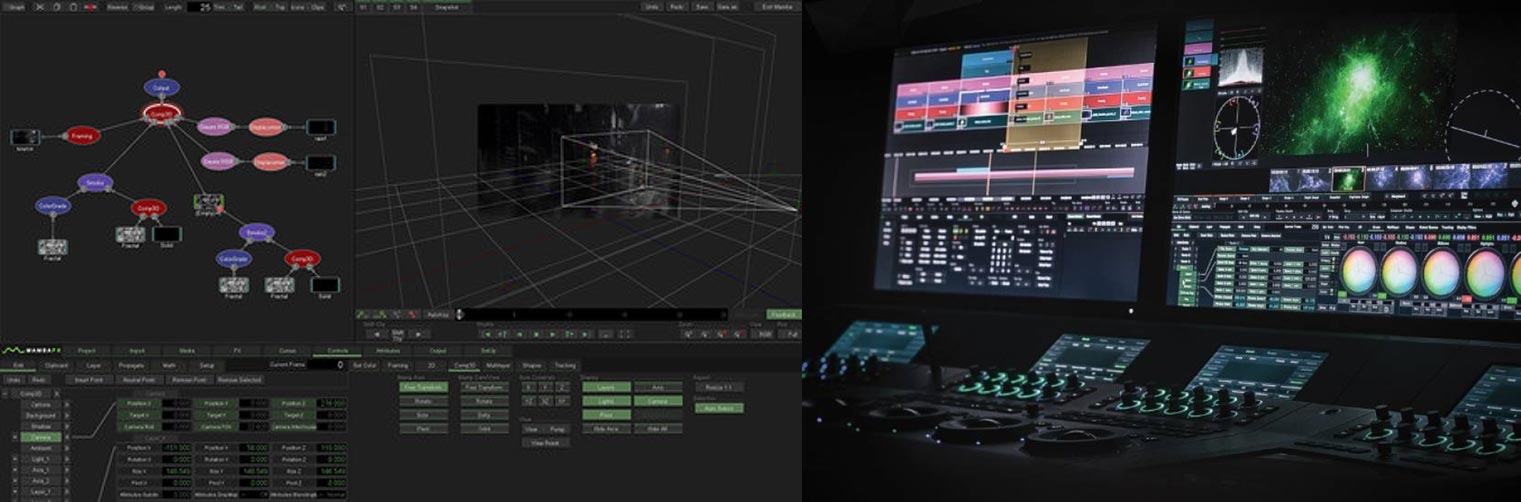Toggle Free Transform under Move Axis

pyautogui.click(x=424, y=386)
